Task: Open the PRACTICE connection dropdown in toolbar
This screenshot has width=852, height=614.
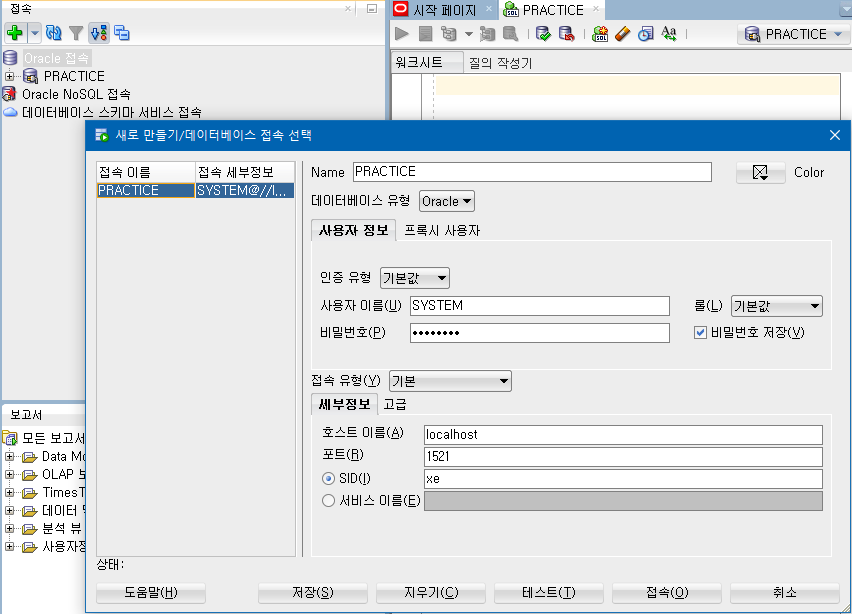Action: pos(793,34)
